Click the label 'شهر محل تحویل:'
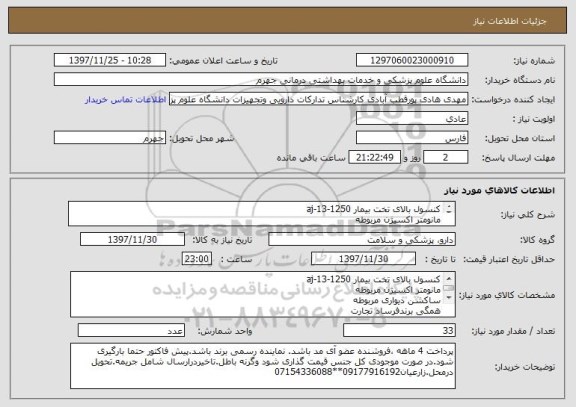 point(202,138)
